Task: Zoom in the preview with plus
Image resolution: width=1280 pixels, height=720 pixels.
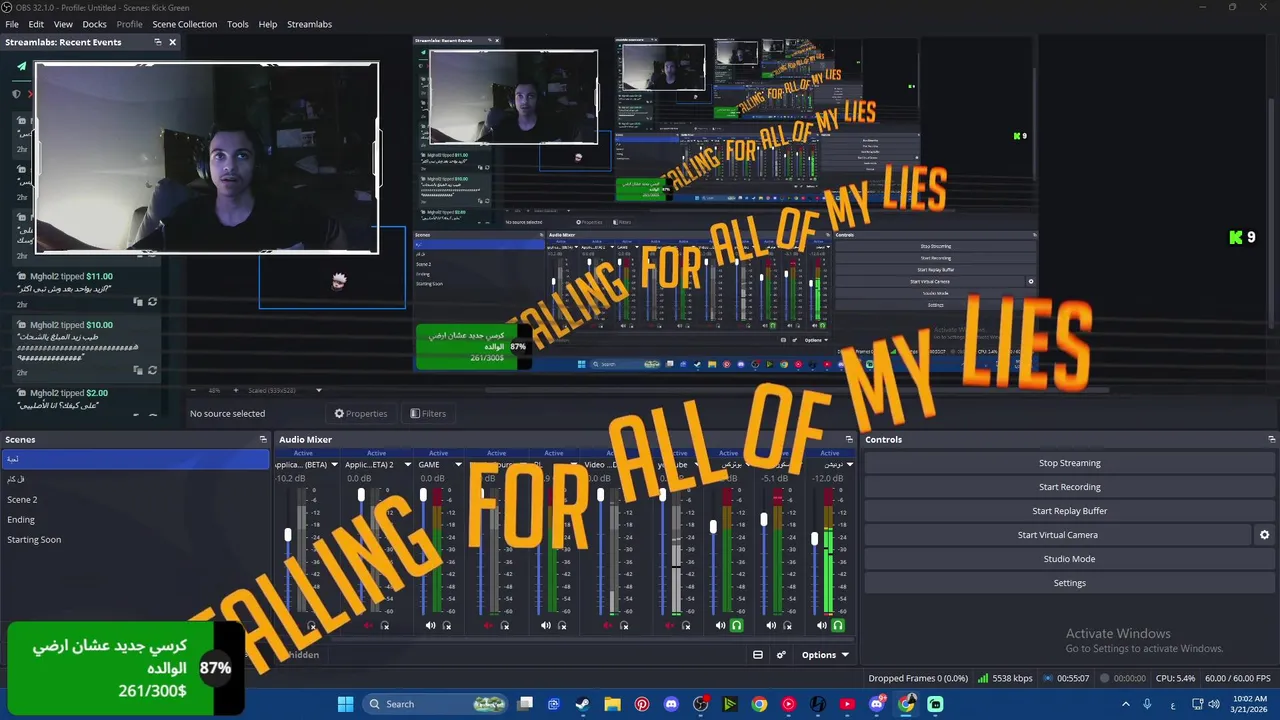Action: point(236,390)
